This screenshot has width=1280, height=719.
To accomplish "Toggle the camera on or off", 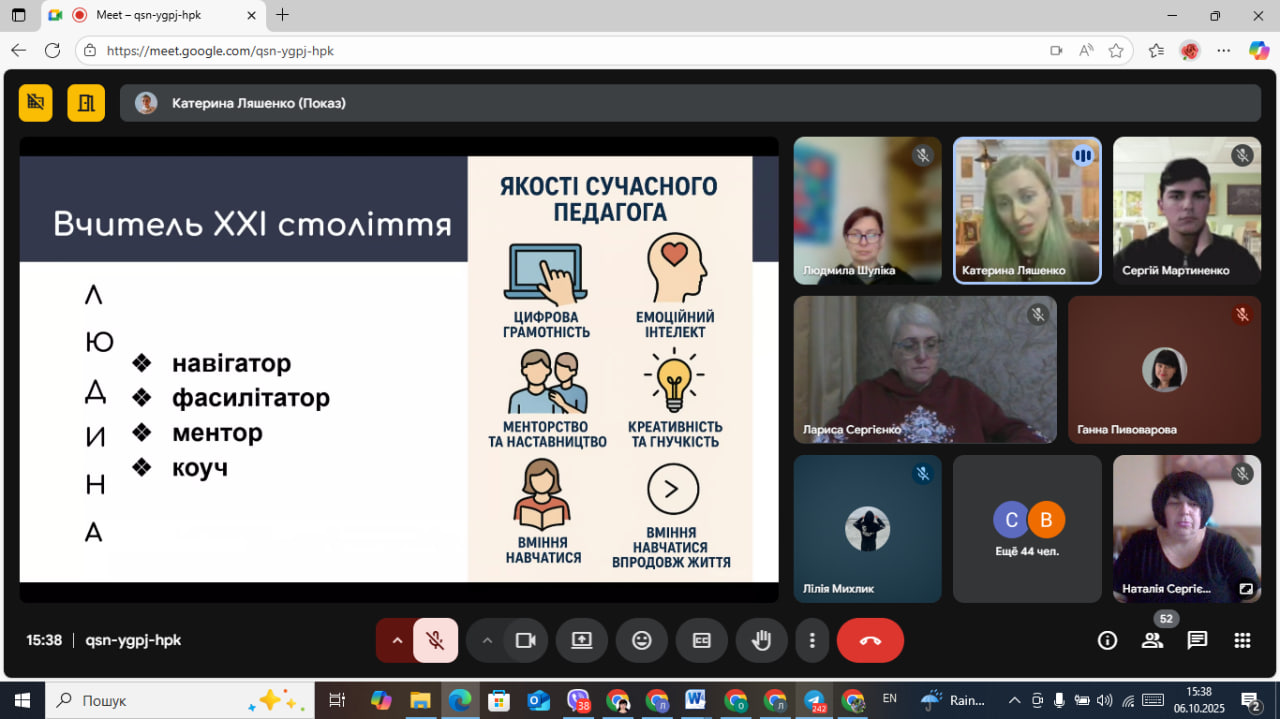I will 525,641.
